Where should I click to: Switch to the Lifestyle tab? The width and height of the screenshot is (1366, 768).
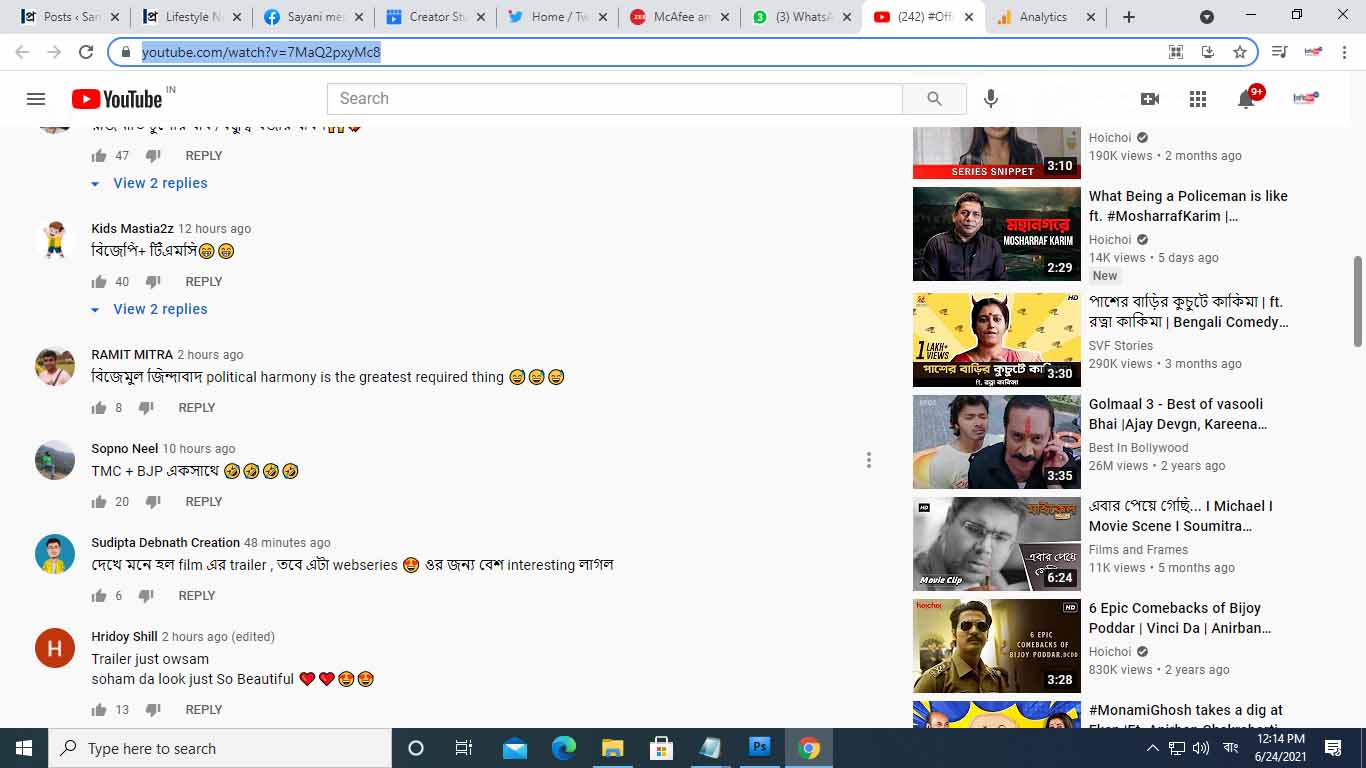[x=191, y=17]
